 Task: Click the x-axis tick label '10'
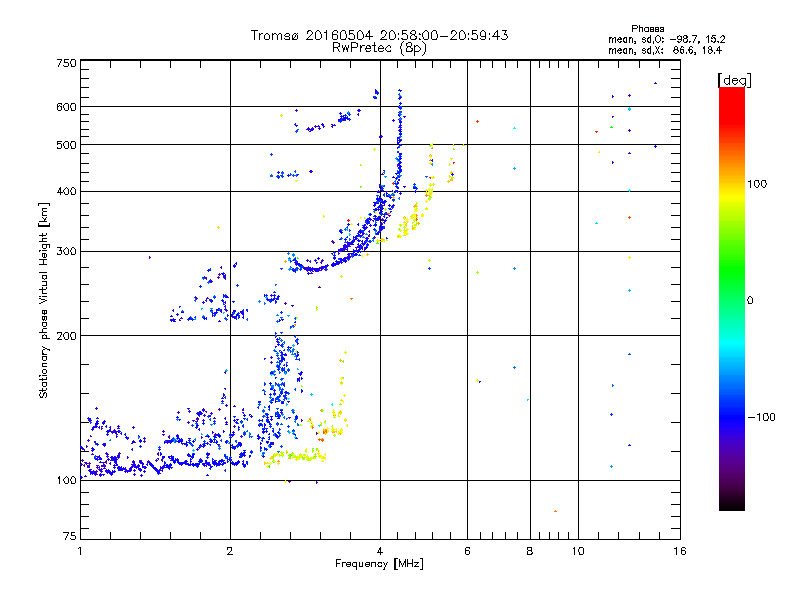(578, 551)
